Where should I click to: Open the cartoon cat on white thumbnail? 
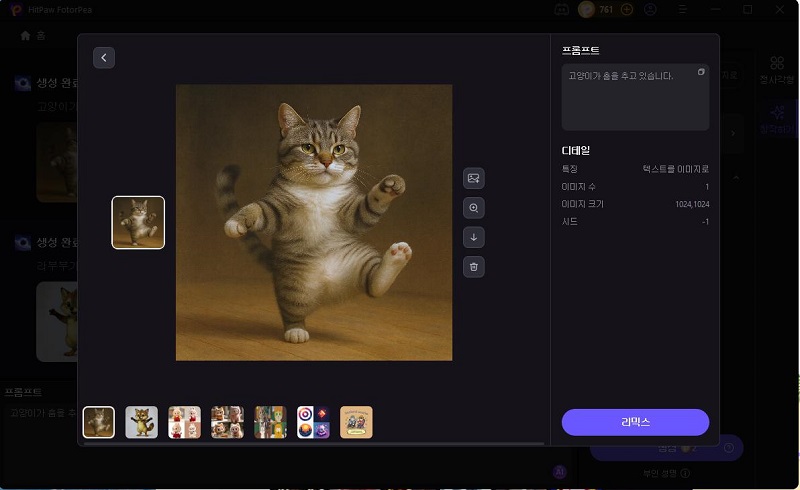click(x=141, y=422)
